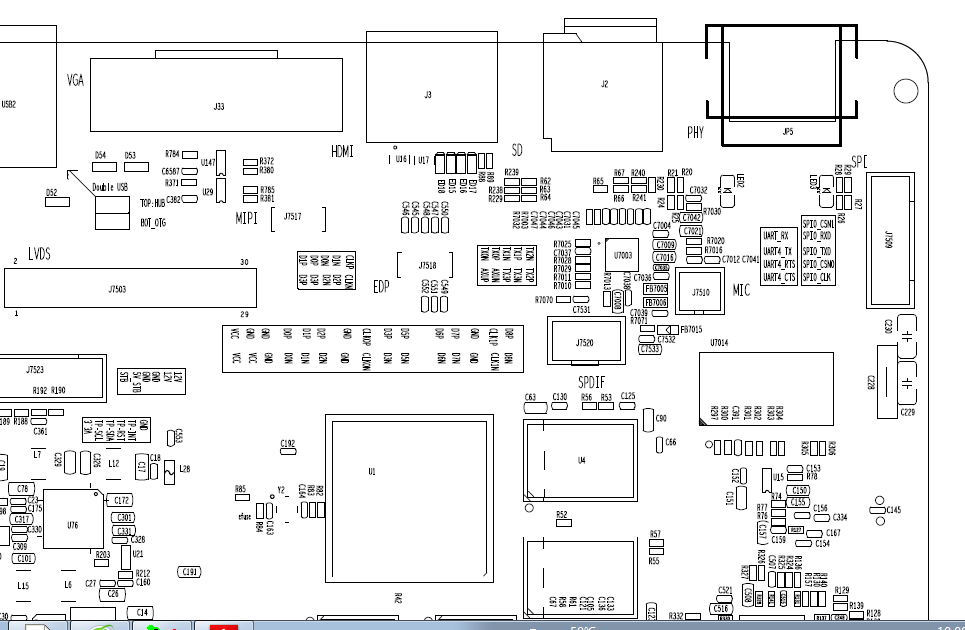This screenshot has width=965, height=630.
Task: Click the MIC silkscreen label
Action: point(742,290)
